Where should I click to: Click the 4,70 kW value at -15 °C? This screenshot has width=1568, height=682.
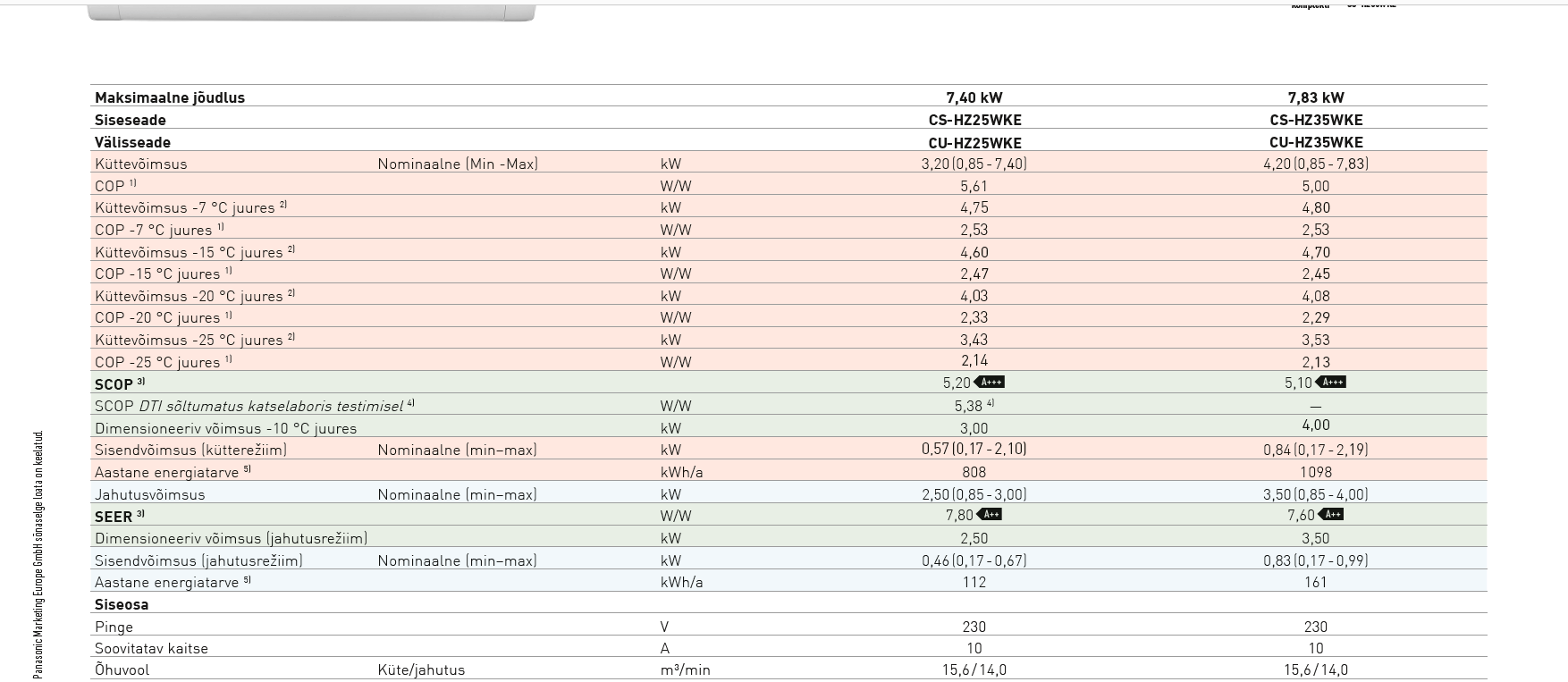tap(1316, 252)
